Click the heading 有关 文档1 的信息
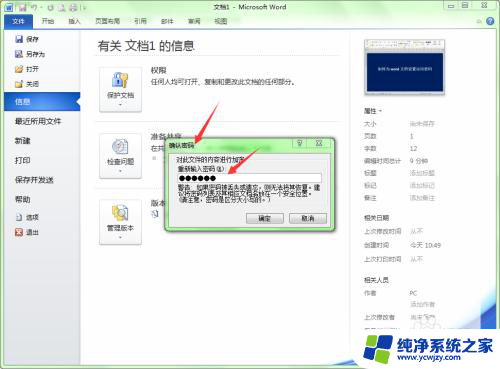Image resolution: width=500 pixels, height=369 pixels. [x=146, y=46]
